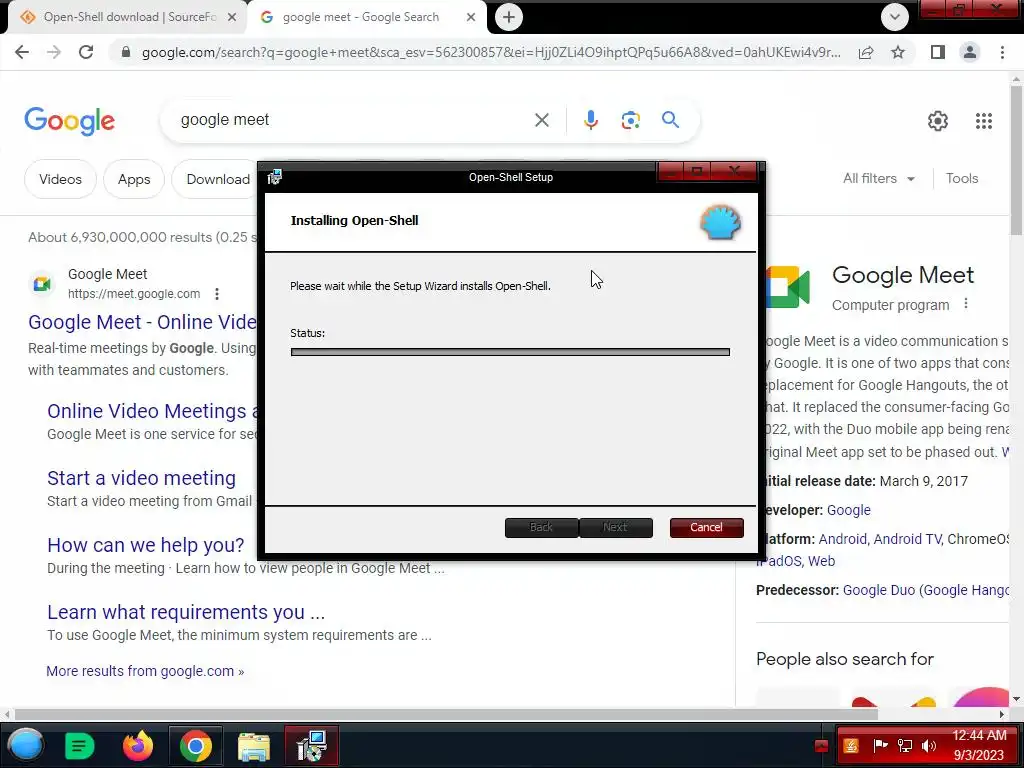Open the Web platform link
Image resolution: width=1024 pixels, height=768 pixels.
pyautogui.click(x=822, y=561)
